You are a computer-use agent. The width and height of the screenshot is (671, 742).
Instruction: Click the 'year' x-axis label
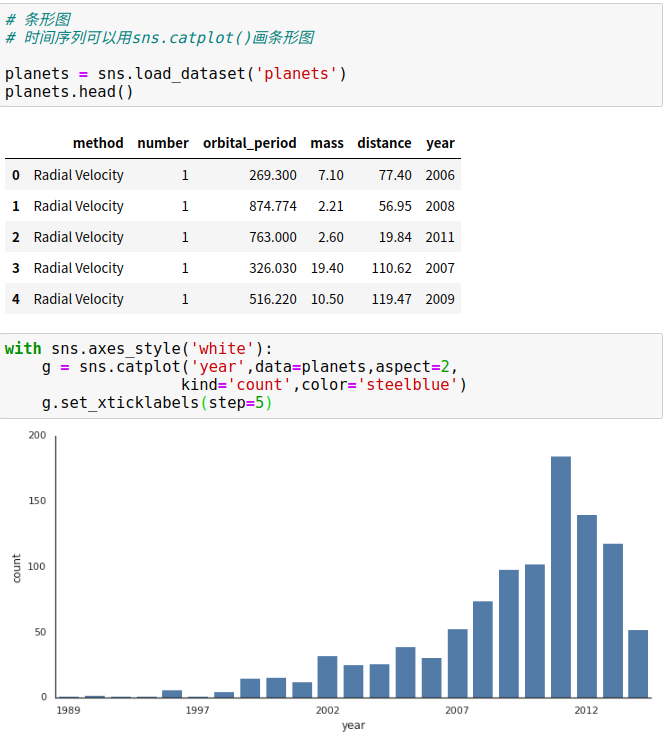pyautogui.click(x=353, y=725)
